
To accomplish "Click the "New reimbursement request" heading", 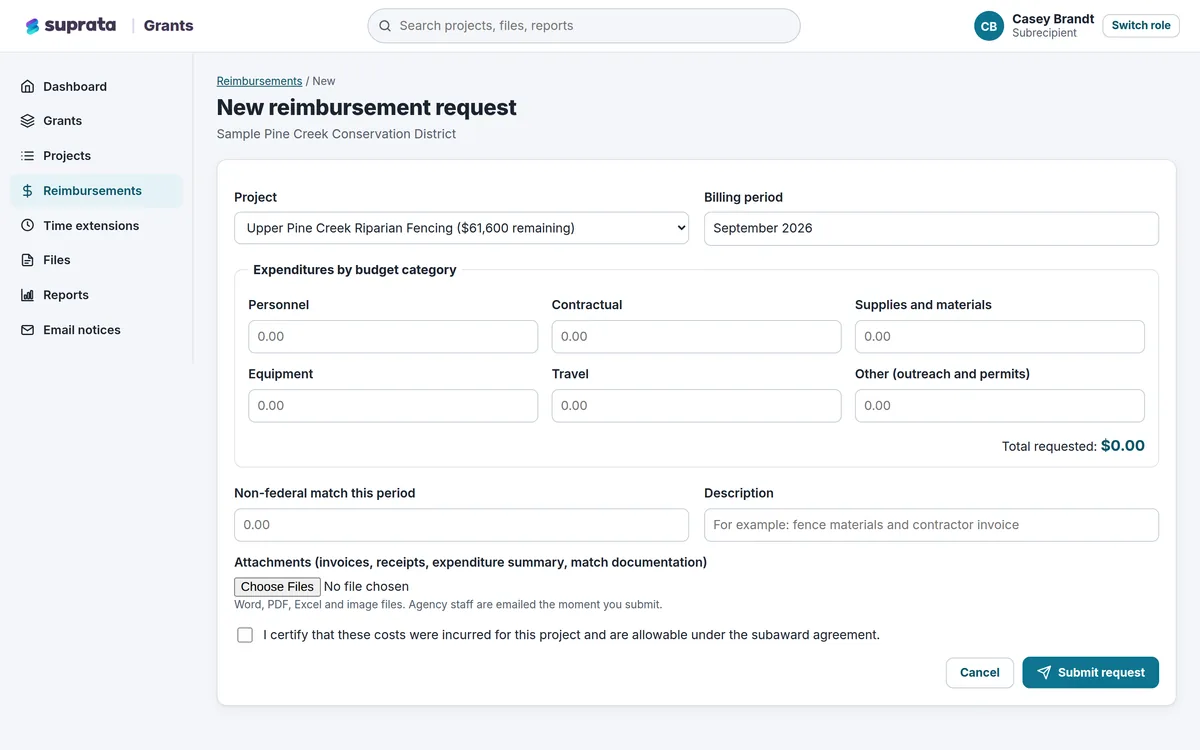I will tap(367, 107).
